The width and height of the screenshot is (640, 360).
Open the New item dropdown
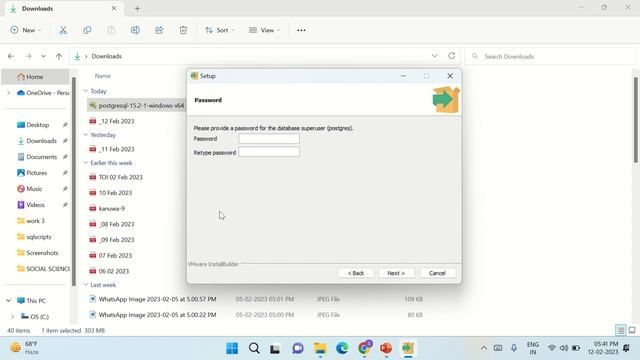point(26,30)
